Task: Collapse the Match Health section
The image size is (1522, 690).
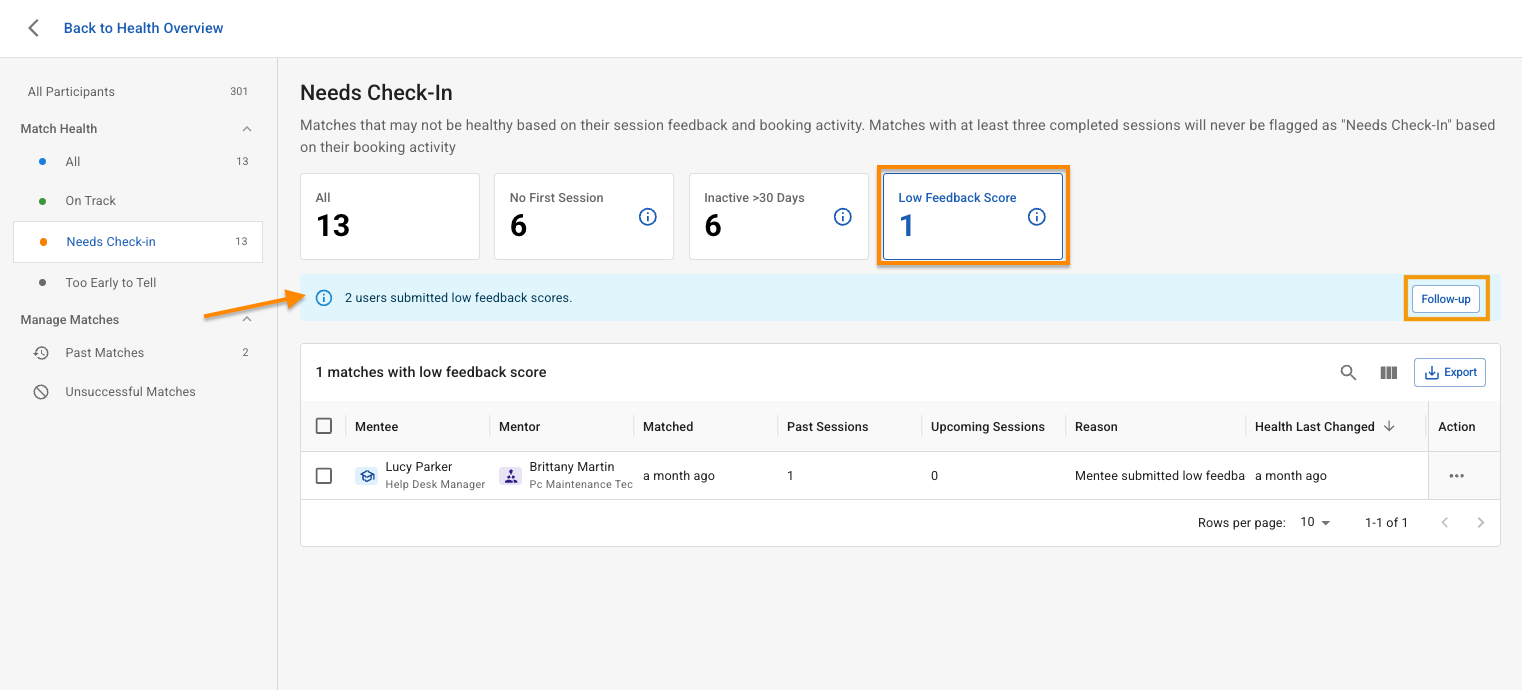Action: (247, 129)
